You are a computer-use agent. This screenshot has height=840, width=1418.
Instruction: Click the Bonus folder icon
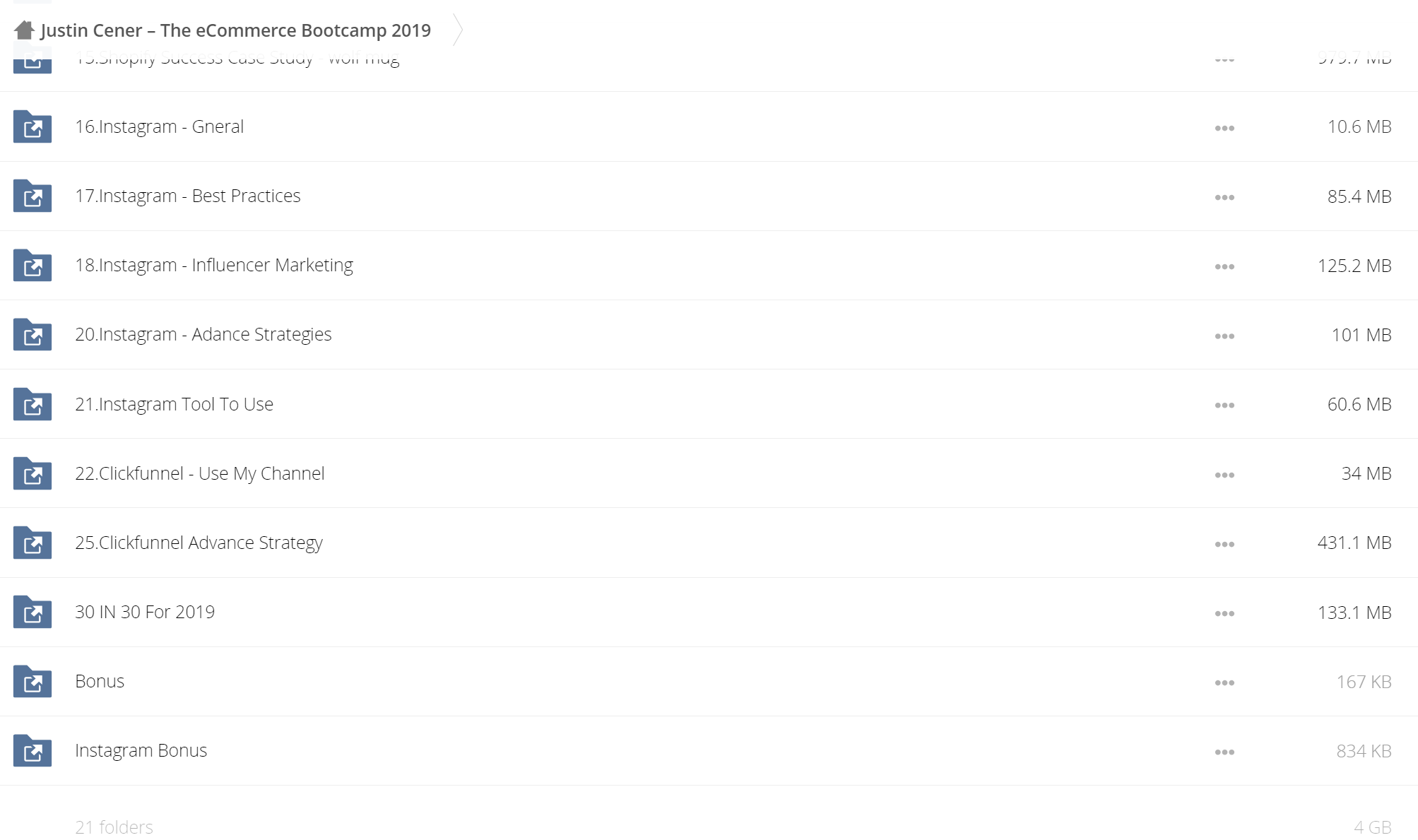(x=33, y=681)
